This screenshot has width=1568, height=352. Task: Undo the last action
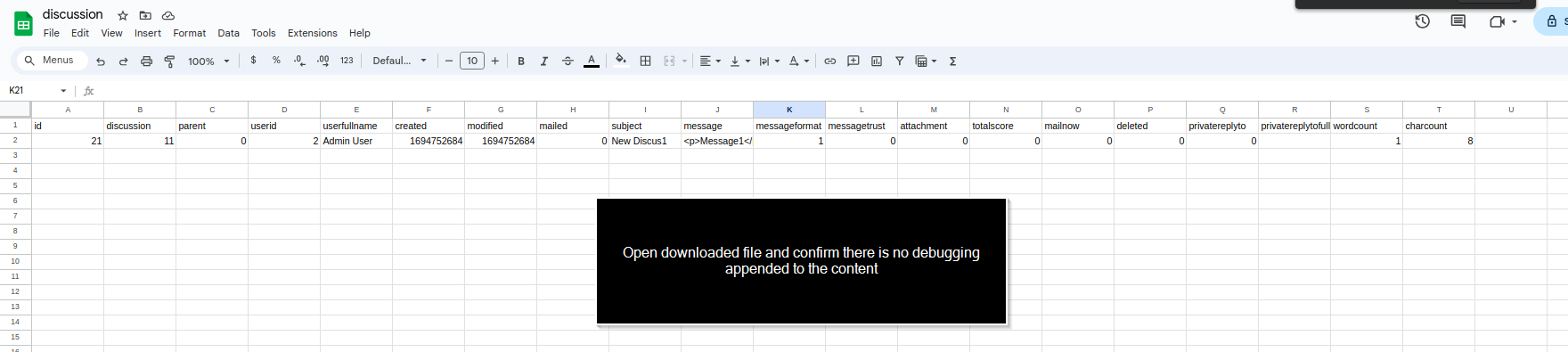pos(101,61)
